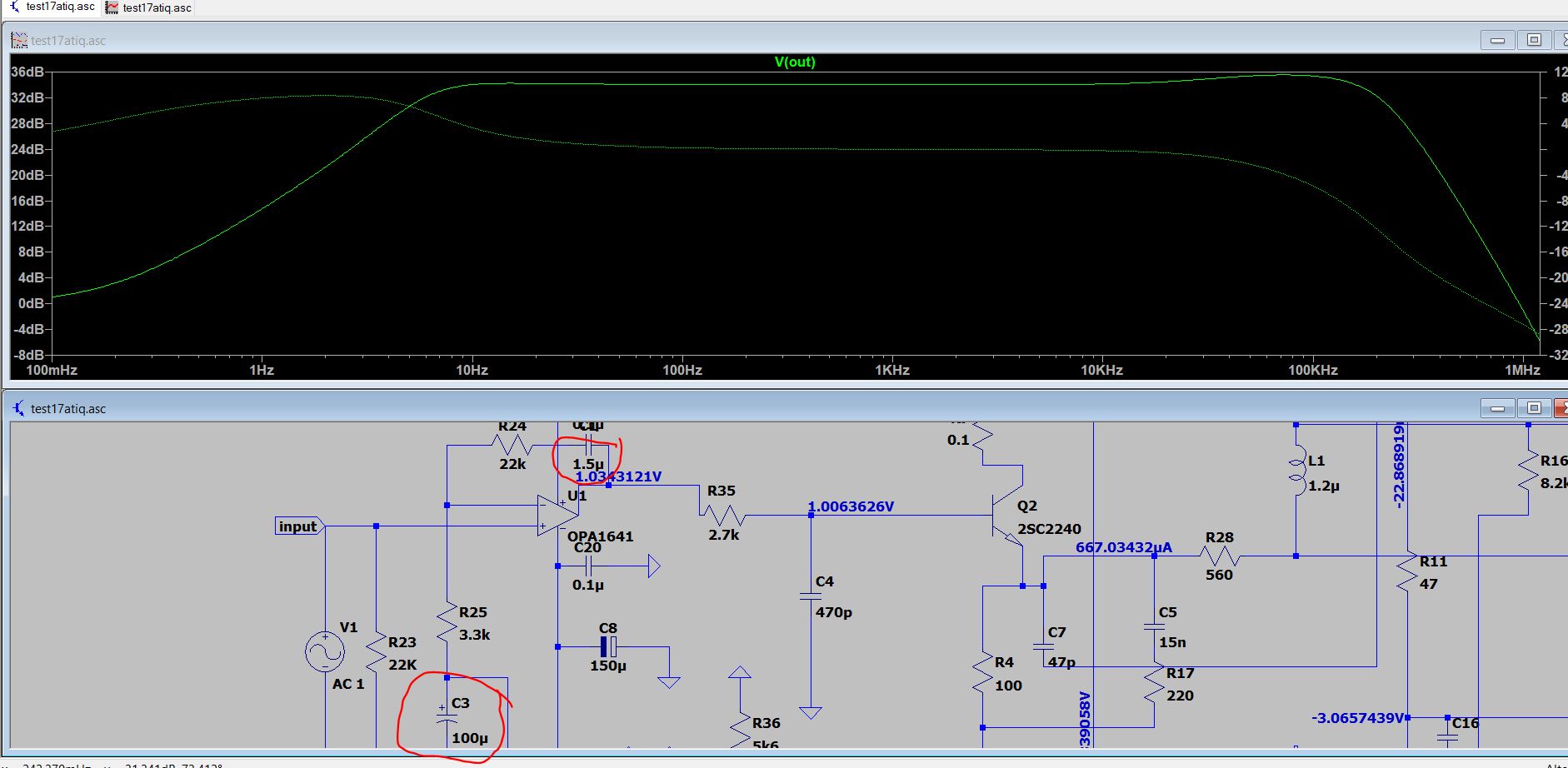Click the ground symbol below C4

click(x=811, y=713)
